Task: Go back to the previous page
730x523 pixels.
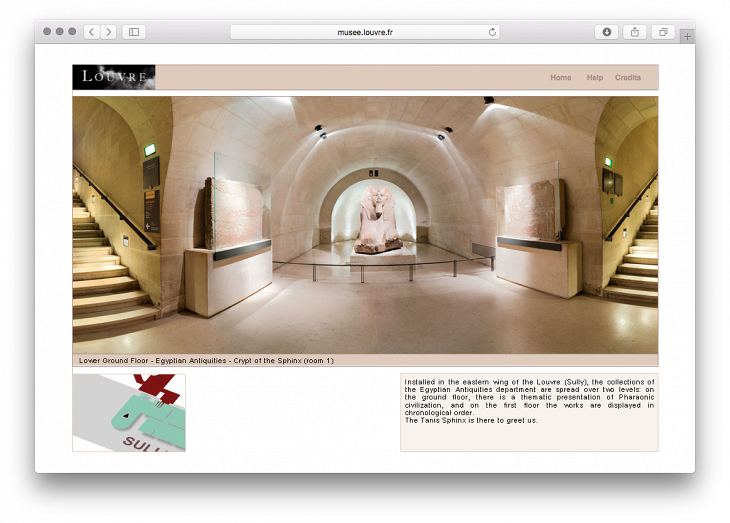Action: (x=91, y=32)
